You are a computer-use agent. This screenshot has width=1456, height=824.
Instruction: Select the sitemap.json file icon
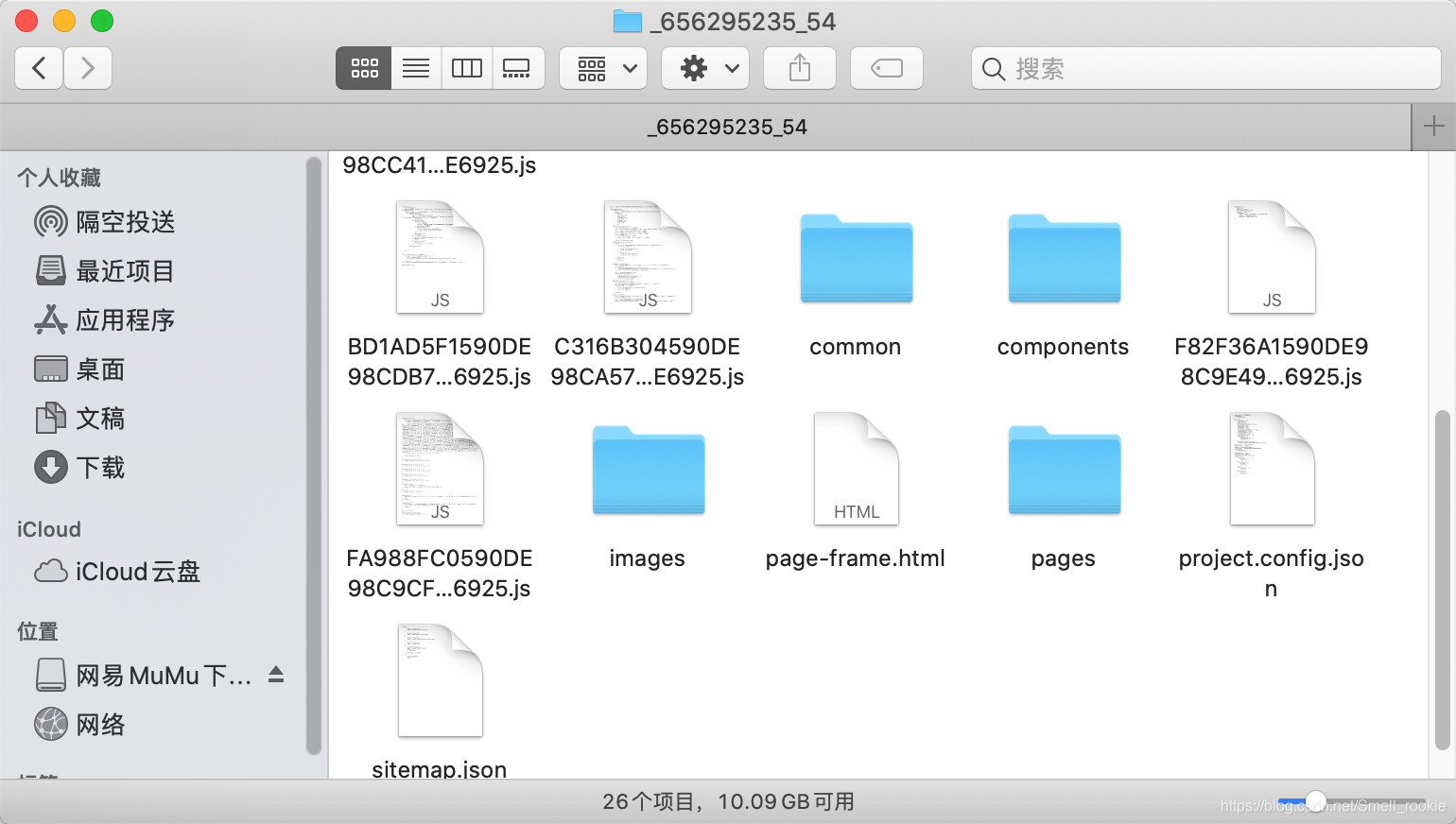440,680
